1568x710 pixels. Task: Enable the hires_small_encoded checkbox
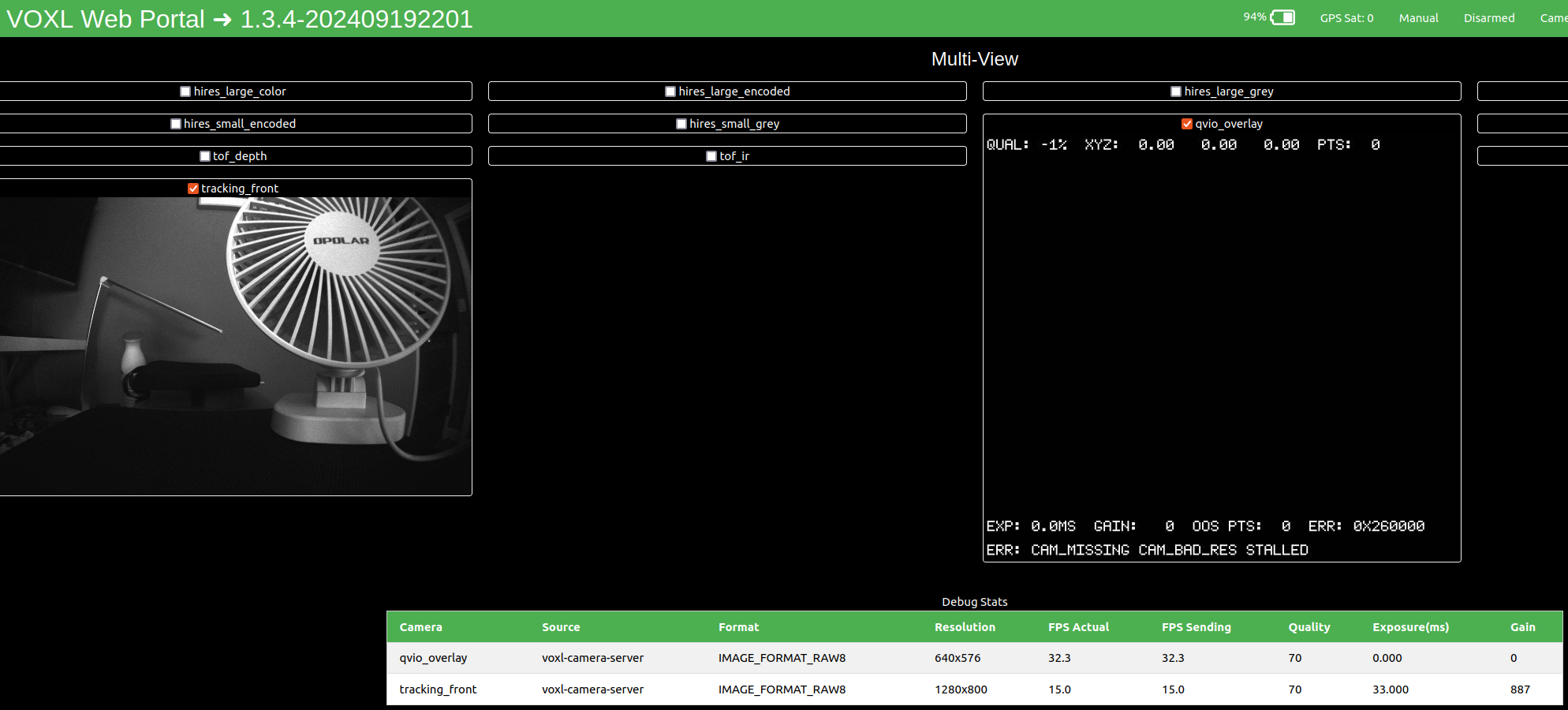click(176, 124)
